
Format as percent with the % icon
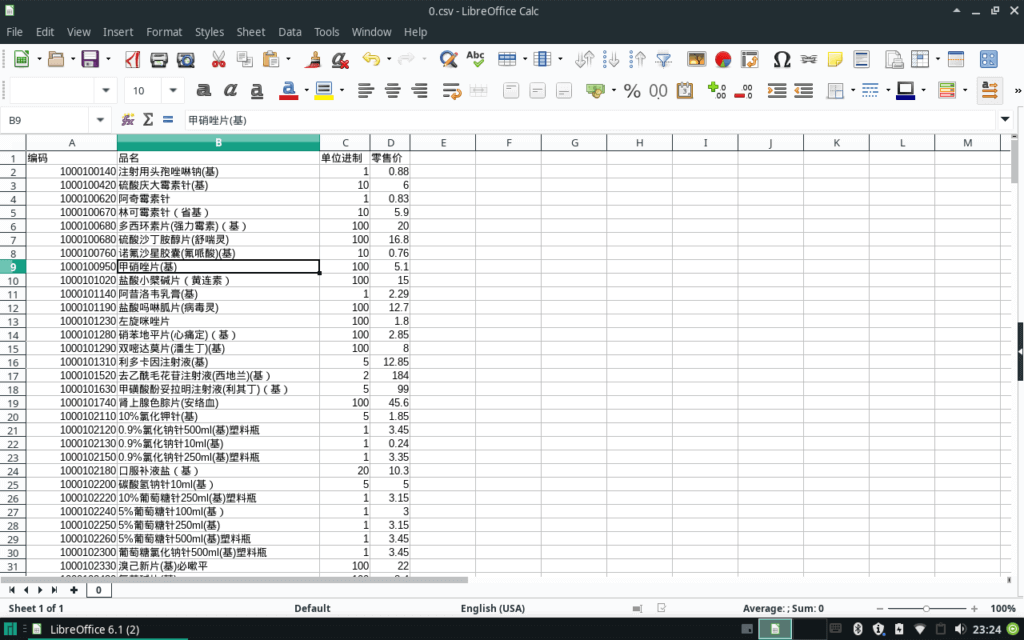pos(632,90)
